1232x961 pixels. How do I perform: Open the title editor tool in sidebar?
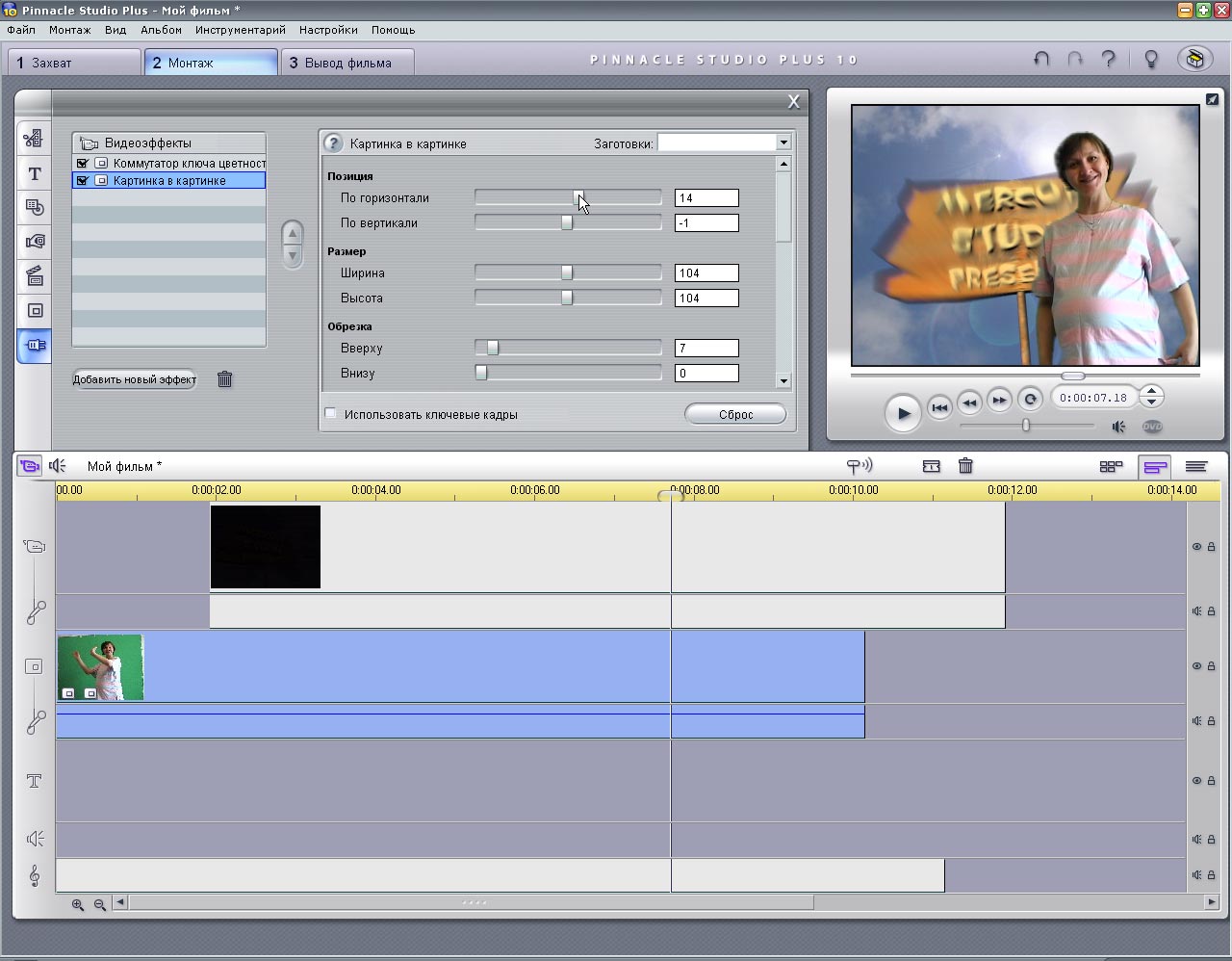pyautogui.click(x=35, y=173)
